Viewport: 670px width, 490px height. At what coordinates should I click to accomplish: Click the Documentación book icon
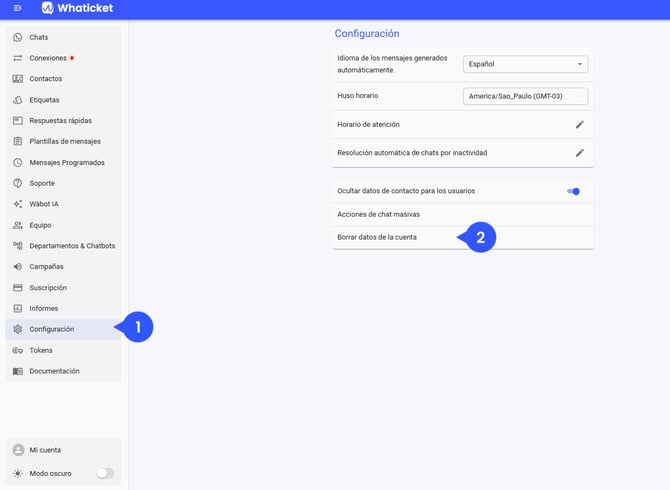[18, 371]
